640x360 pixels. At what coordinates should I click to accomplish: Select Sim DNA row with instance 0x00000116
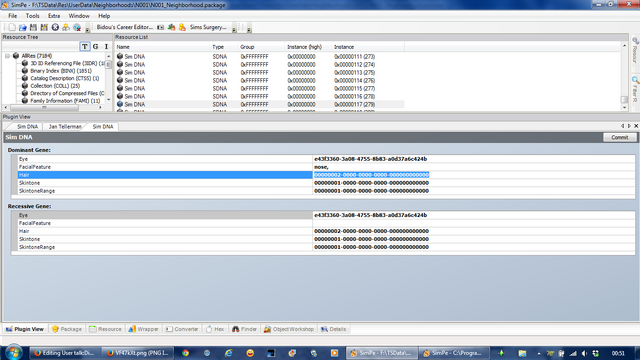click(x=259, y=96)
